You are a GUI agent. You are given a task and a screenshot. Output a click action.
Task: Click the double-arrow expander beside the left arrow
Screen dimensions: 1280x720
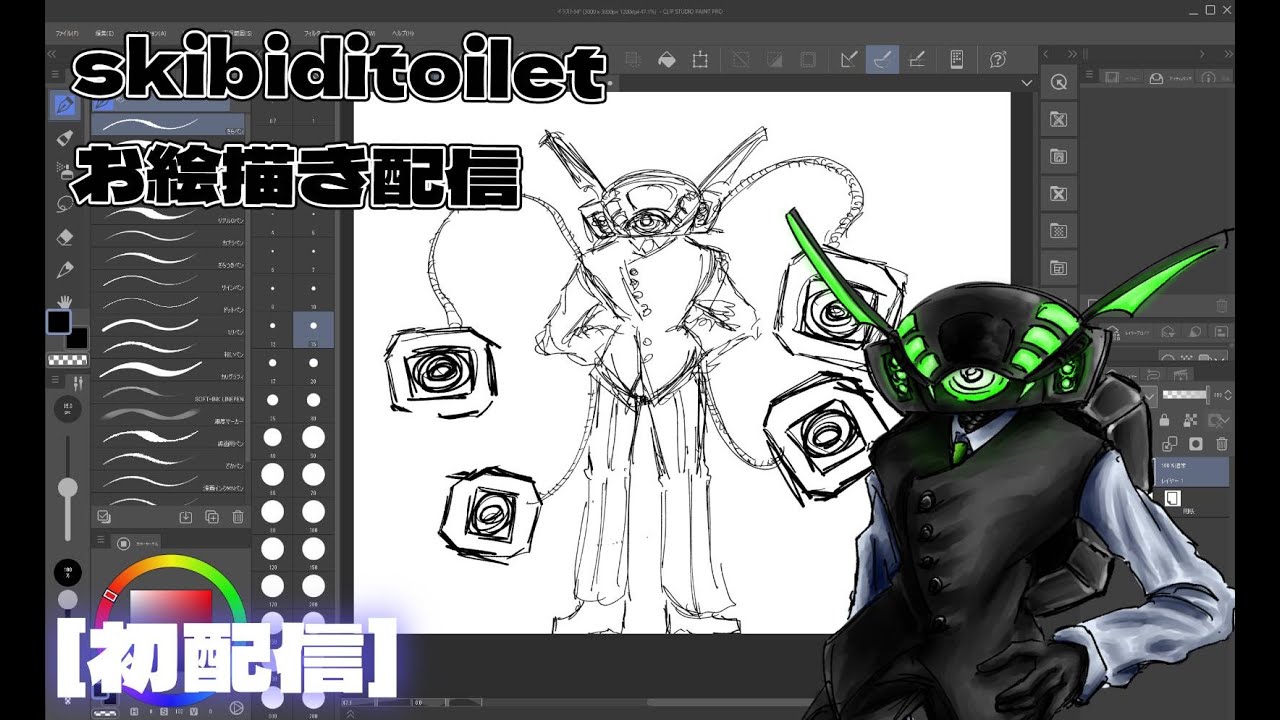tap(1073, 53)
